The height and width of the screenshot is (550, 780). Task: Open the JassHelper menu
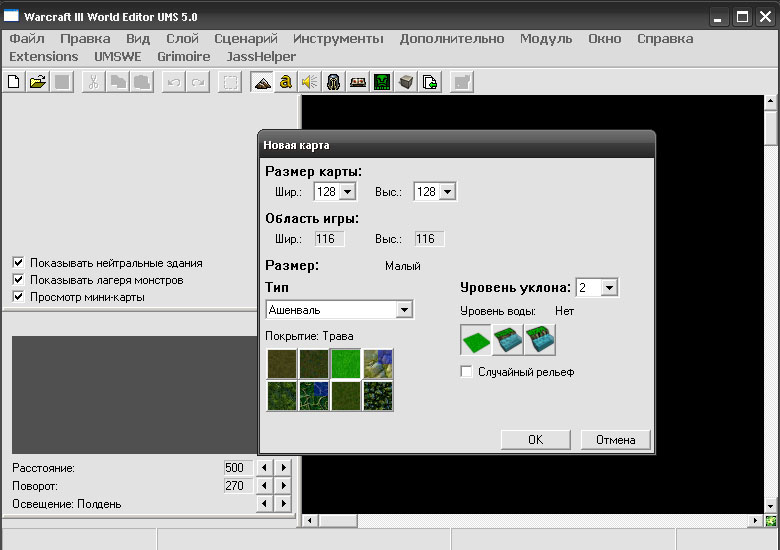pyautogui.click(x=261, y=56)
